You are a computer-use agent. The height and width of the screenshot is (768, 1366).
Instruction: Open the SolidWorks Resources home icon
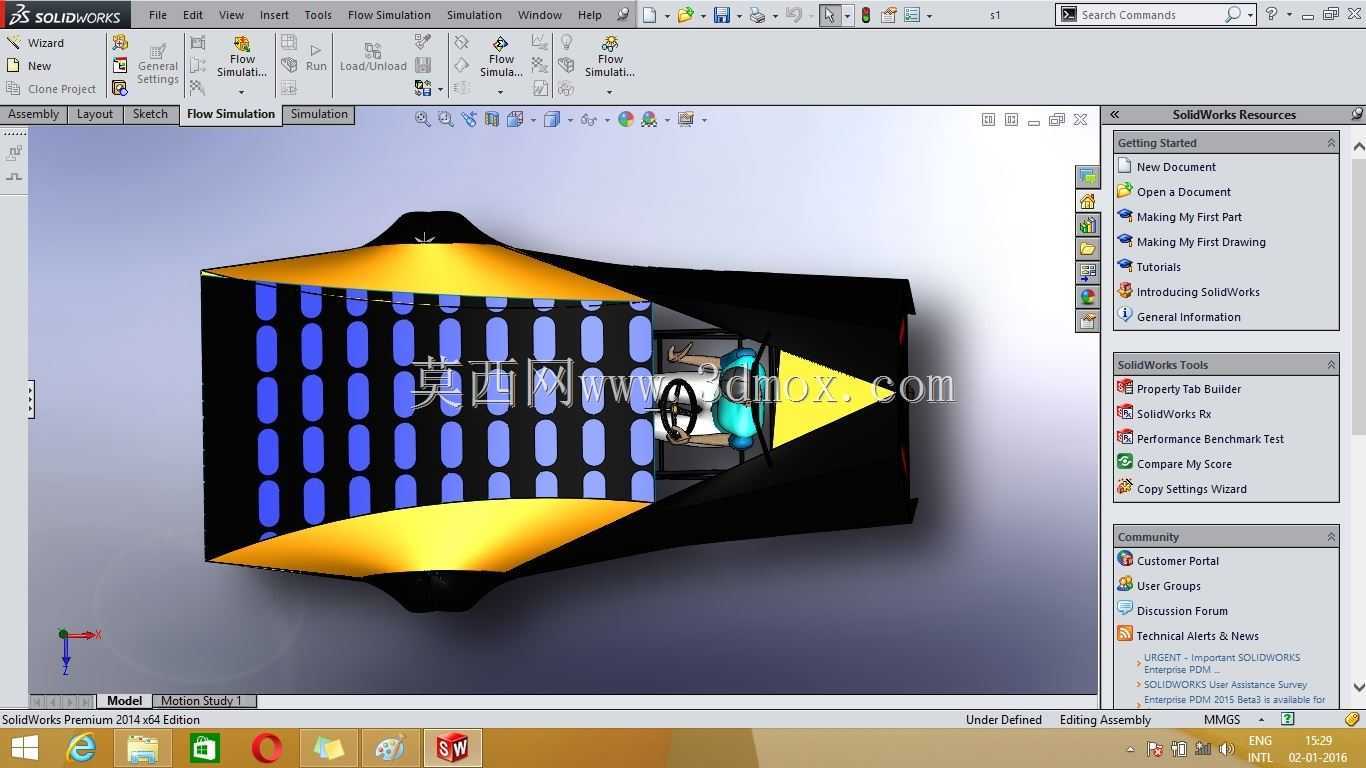pos(1087,201)
